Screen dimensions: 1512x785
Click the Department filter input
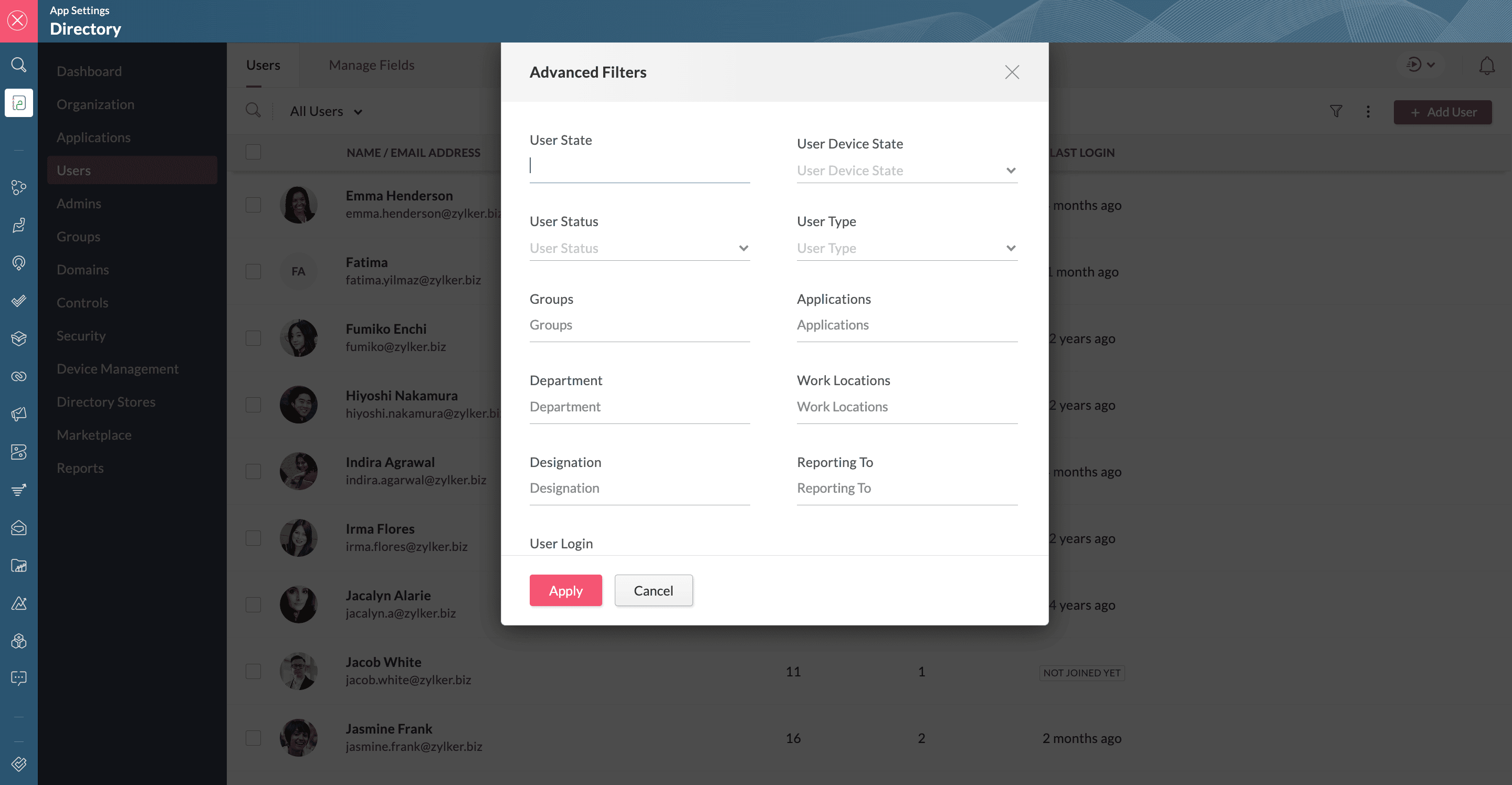coord(638,407)
